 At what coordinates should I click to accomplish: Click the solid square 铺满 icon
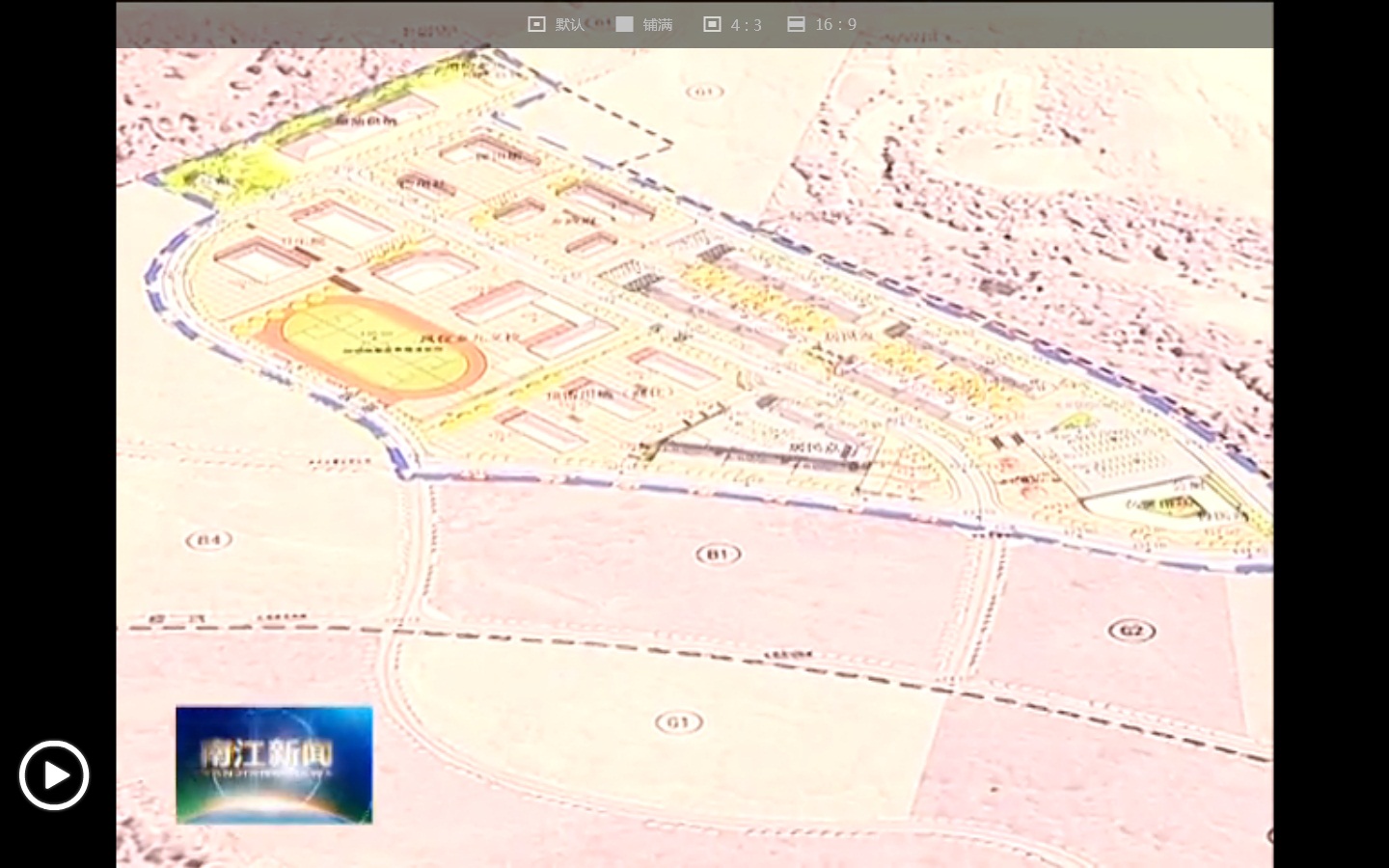tap(625, 24)
